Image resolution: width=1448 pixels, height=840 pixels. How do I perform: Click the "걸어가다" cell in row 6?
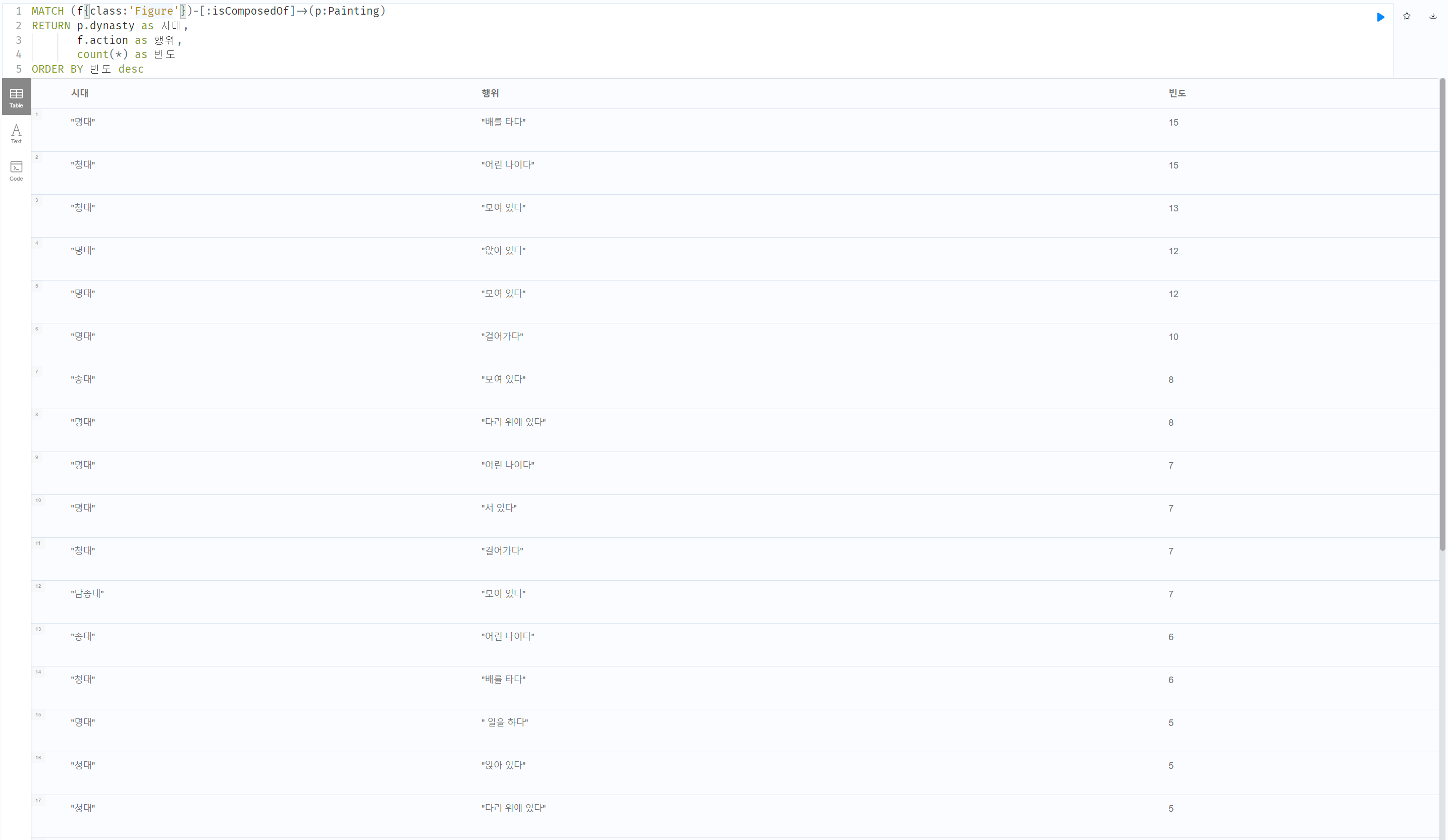click(502, 336)
